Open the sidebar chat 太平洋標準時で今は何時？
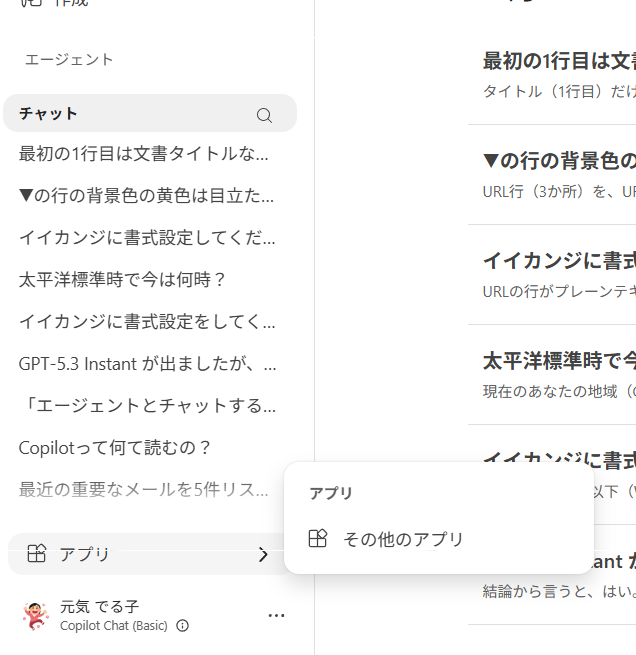The width and height of the screenshot is (636, 655). point(123,279)
